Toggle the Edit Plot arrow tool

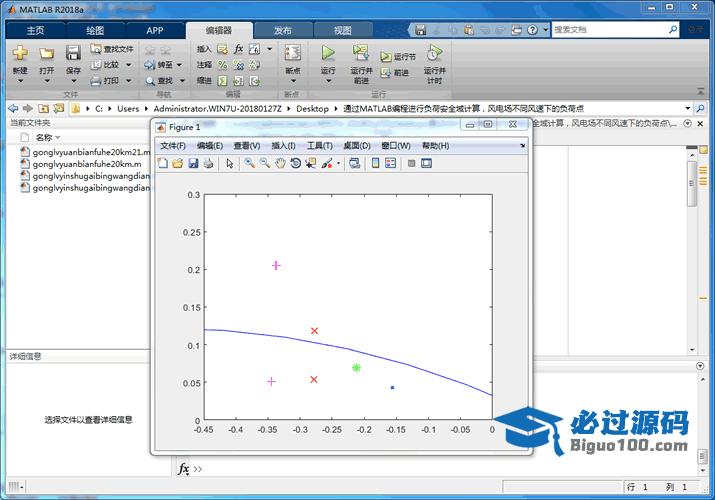[x=229, y=163]
